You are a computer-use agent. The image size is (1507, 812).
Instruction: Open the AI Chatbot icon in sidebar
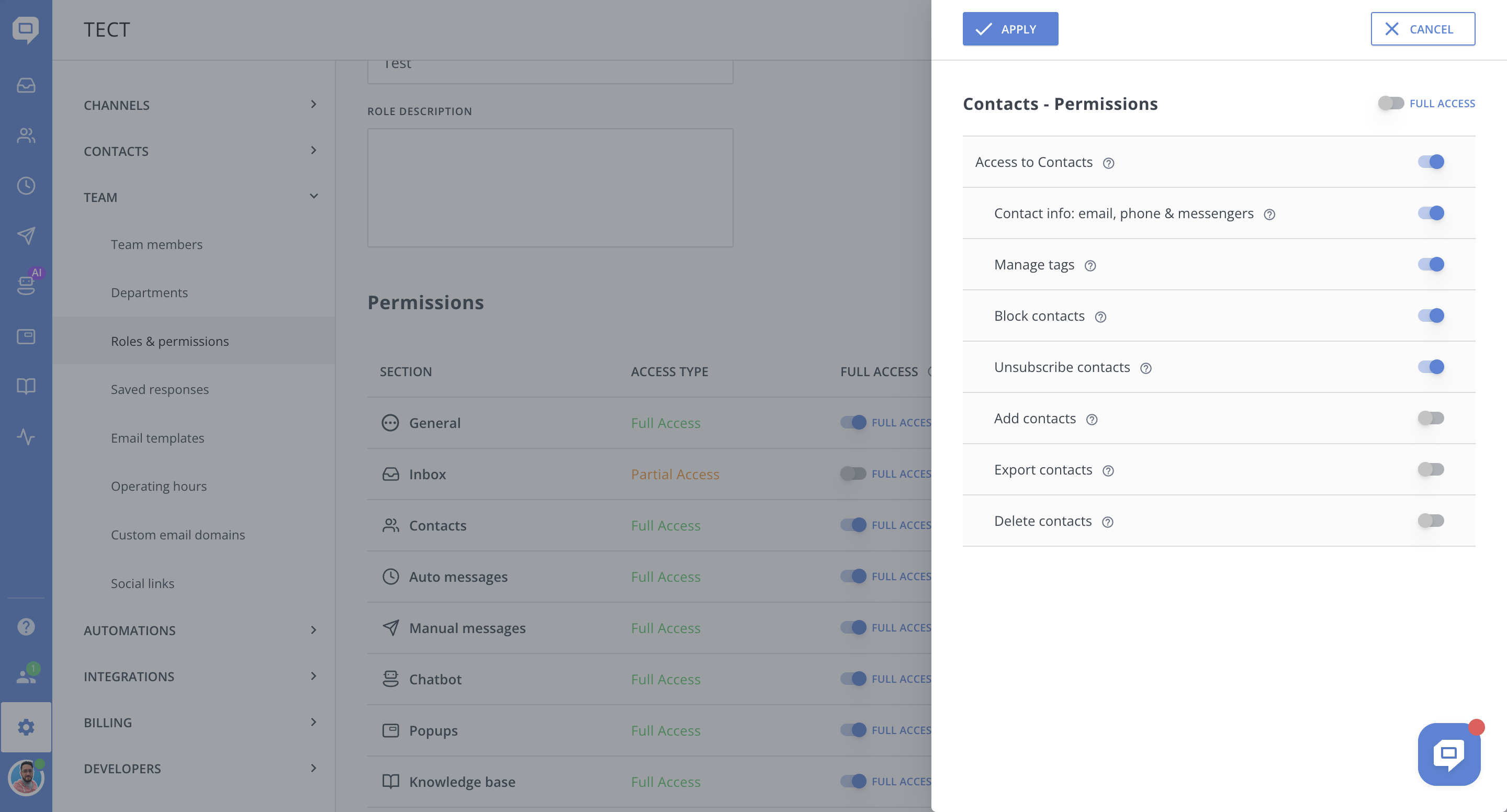click(26, 285)
